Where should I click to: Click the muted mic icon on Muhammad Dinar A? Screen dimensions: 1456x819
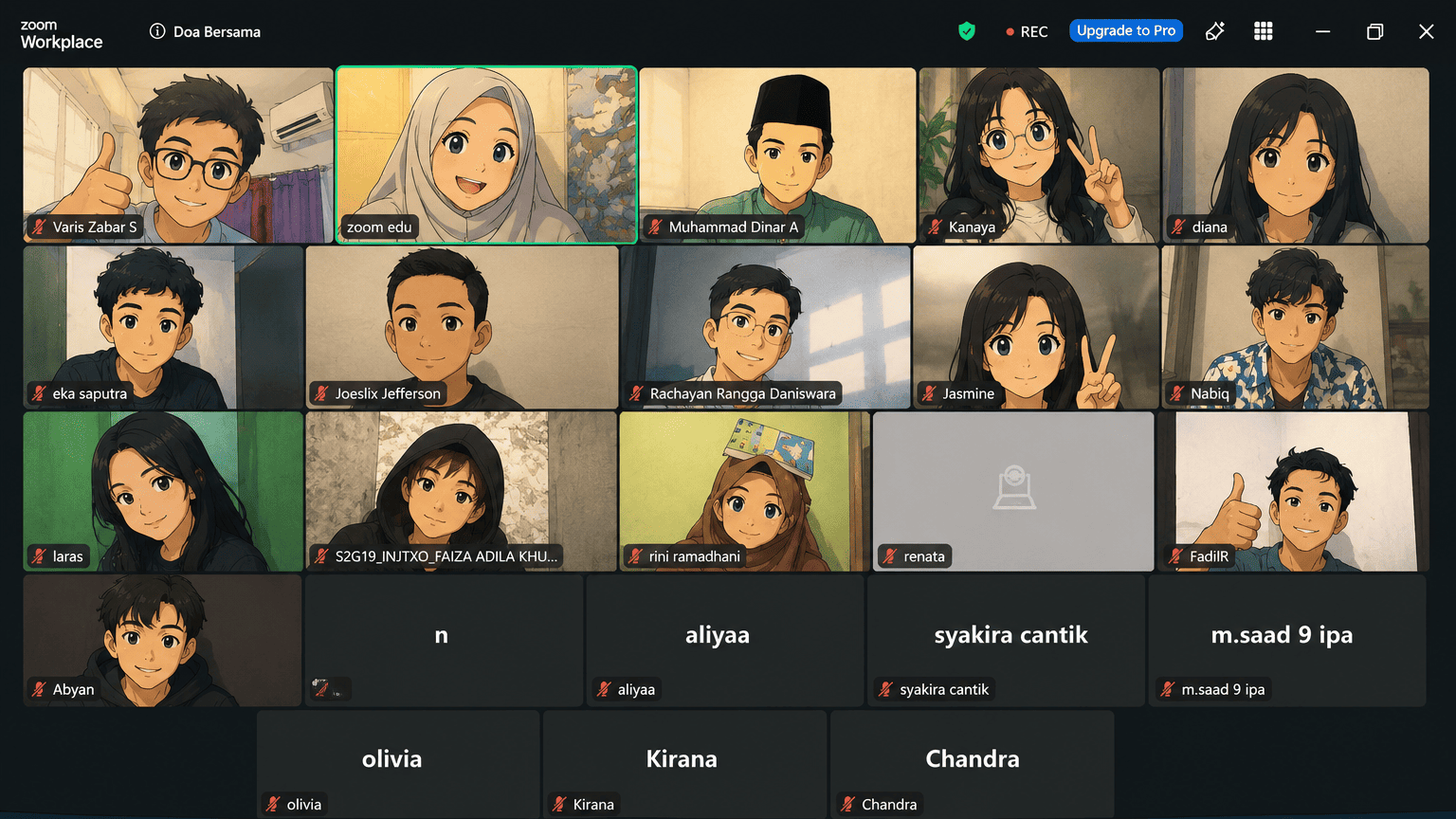pos(655,227)
